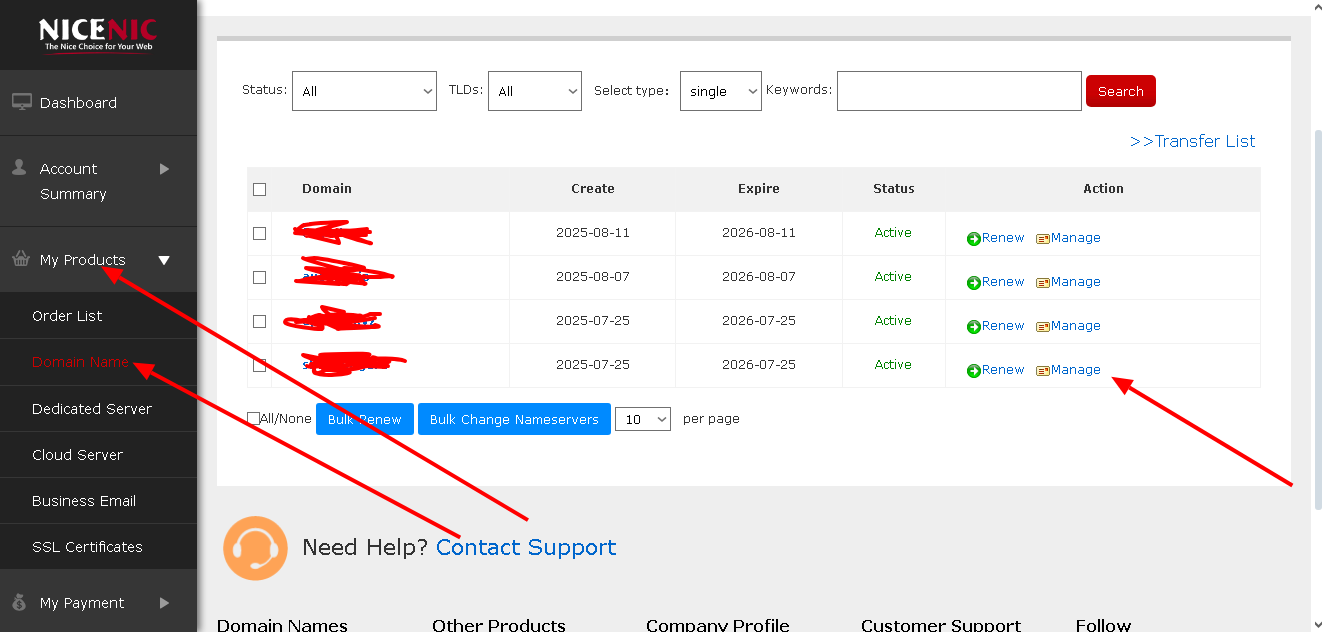Click the Dashboard monitor icon

point(21,102)
